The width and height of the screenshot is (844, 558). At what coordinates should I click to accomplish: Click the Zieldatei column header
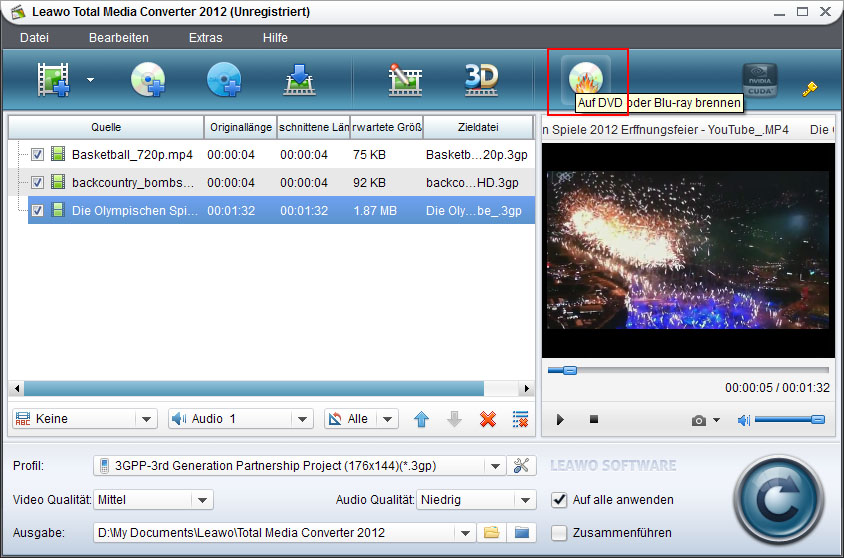tap(478, 128)
